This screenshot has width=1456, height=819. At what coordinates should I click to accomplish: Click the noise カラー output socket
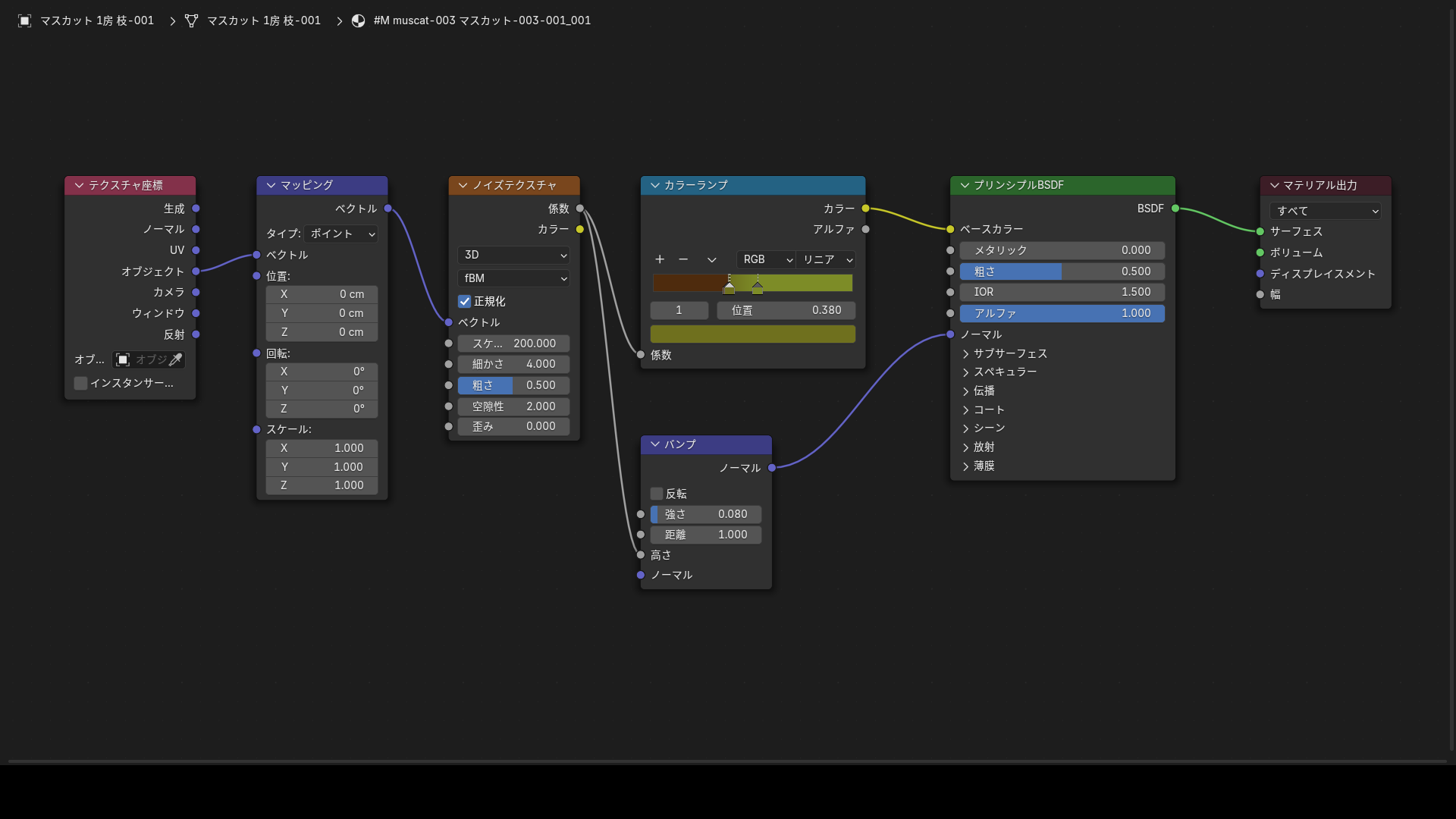tap(579, 229)
